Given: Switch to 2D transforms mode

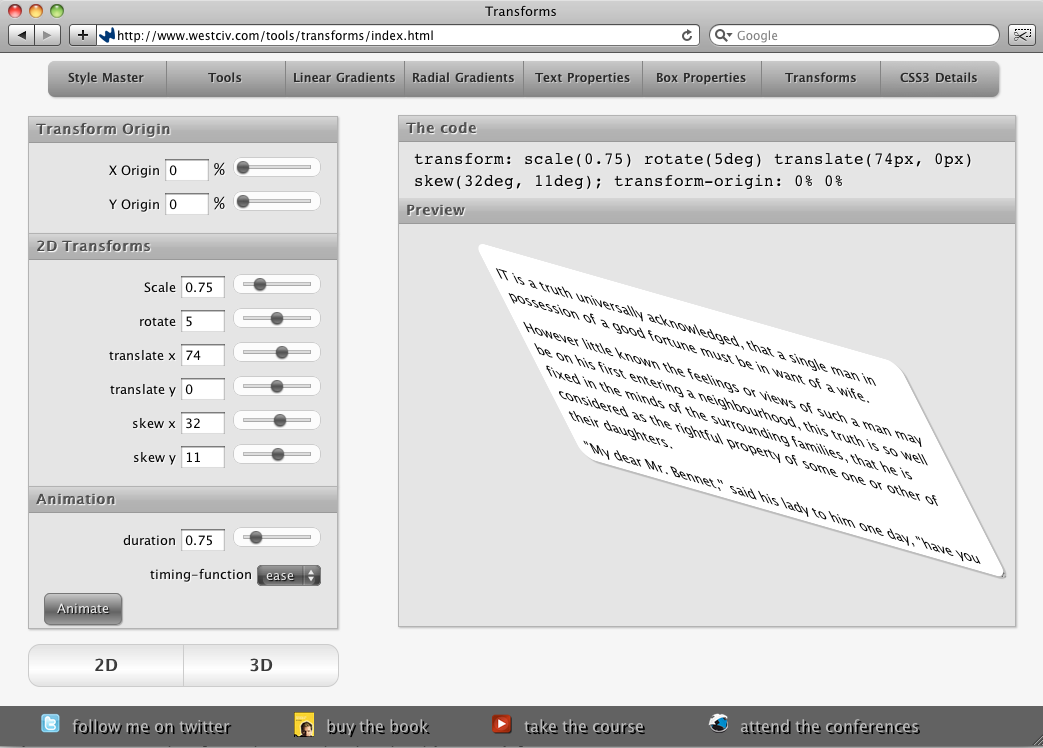Looking at the screenshot, I should [106, 665].
